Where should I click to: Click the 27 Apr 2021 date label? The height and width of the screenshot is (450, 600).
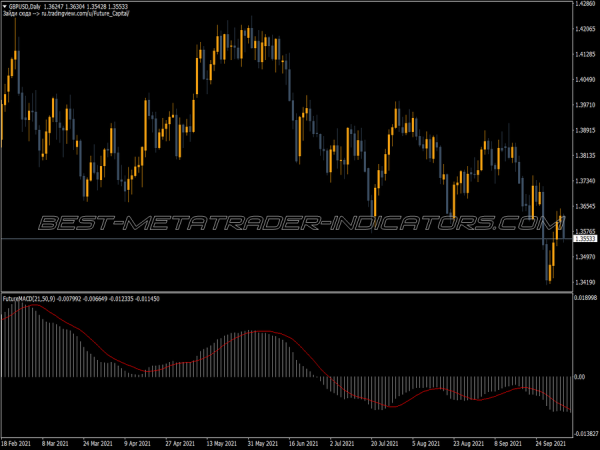[x=180, y=444]
